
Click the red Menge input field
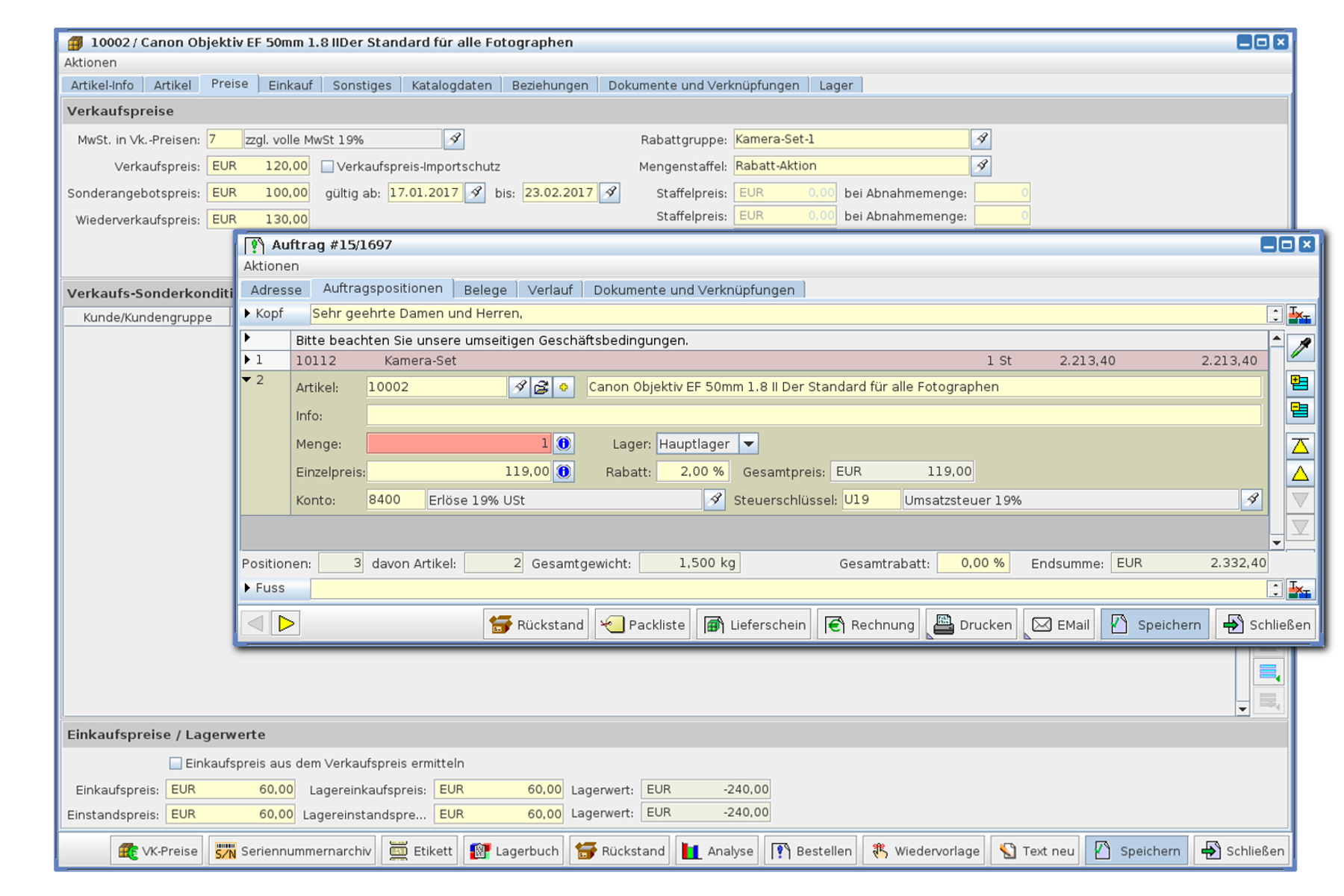(458, 444)
